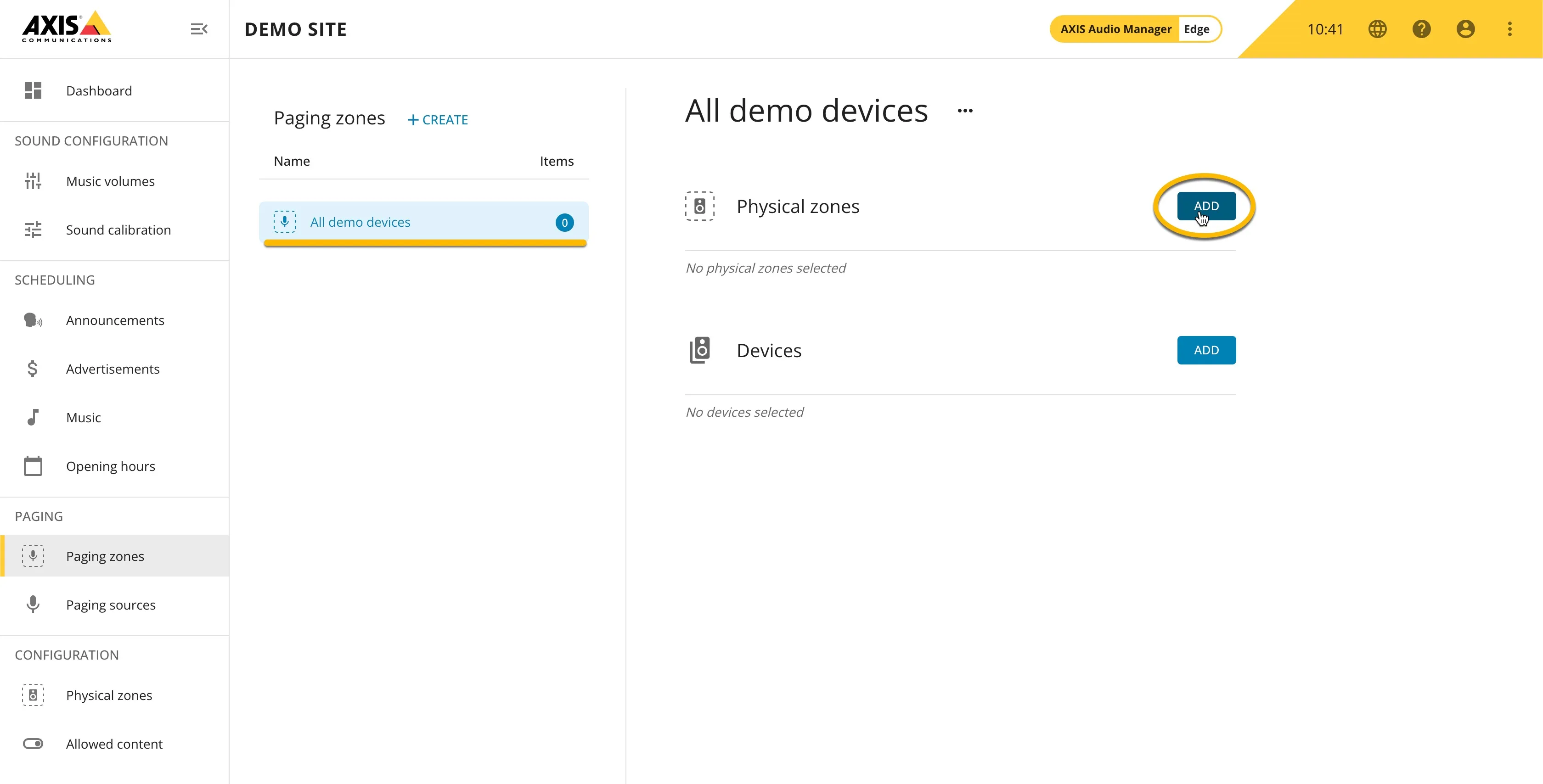1543x784 pixels.
Task: Click the Paging sources microphone icon
Action: coord(33,605)
